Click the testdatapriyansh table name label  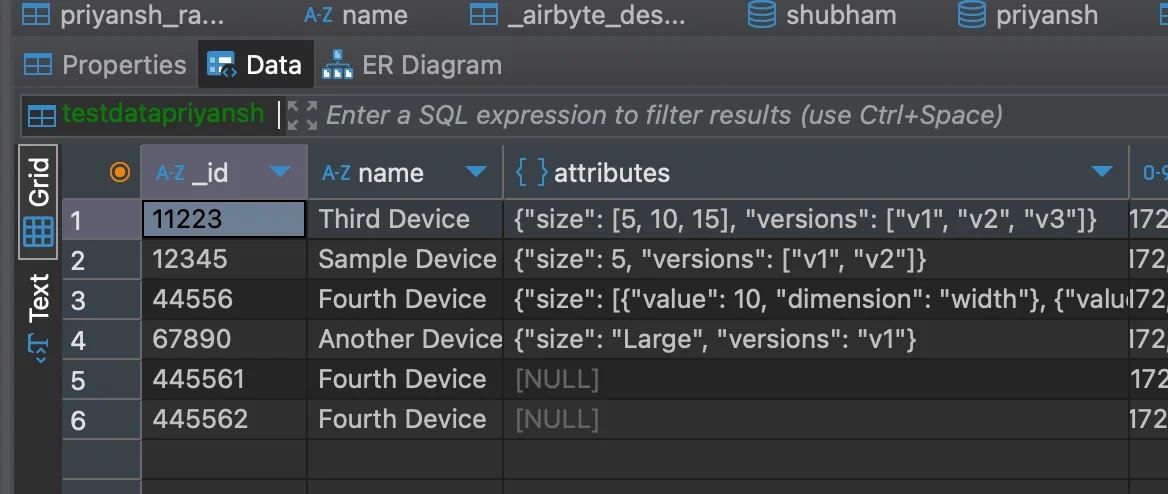[162, 114]
